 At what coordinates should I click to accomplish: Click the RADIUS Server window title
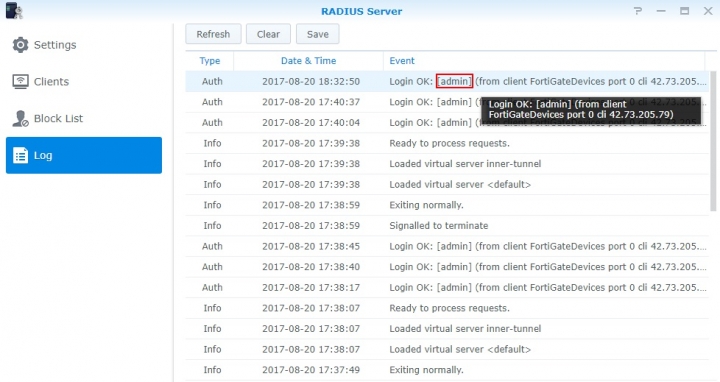pos(361,11)
